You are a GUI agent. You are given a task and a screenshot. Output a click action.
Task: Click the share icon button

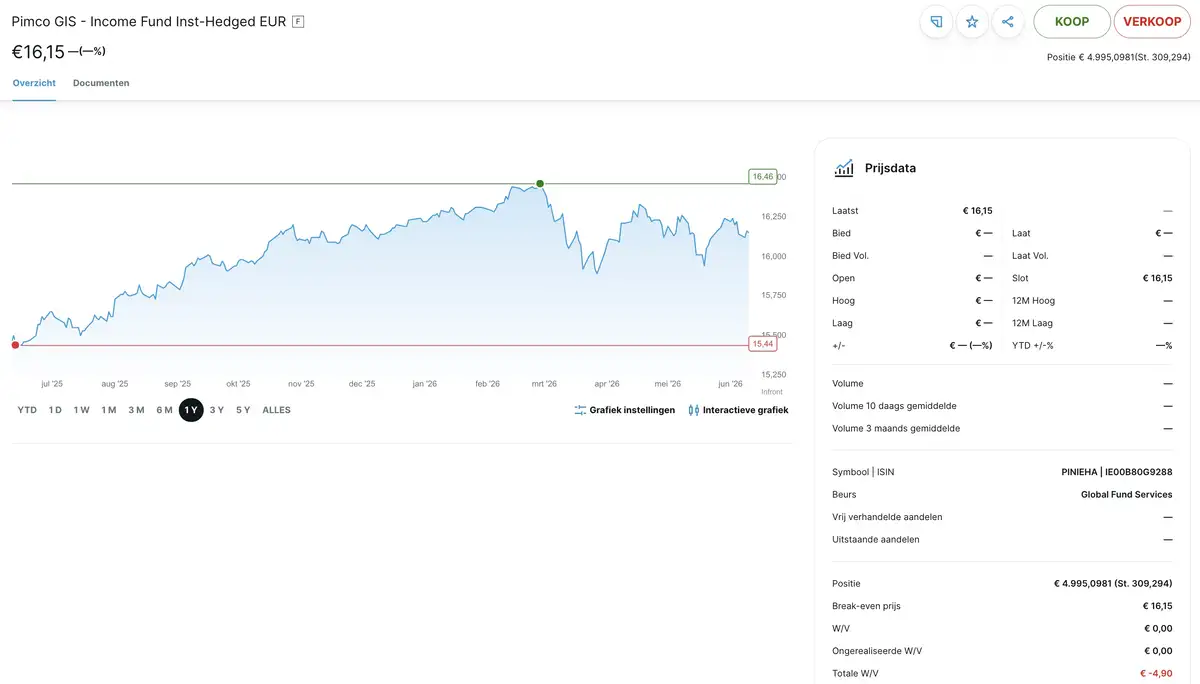tap(1007, 21)
